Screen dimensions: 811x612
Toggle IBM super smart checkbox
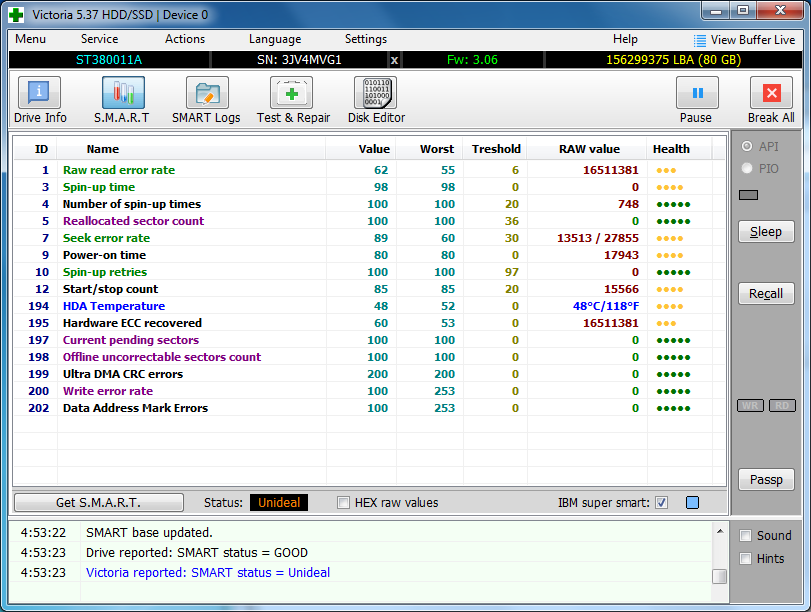pos(662,503)
